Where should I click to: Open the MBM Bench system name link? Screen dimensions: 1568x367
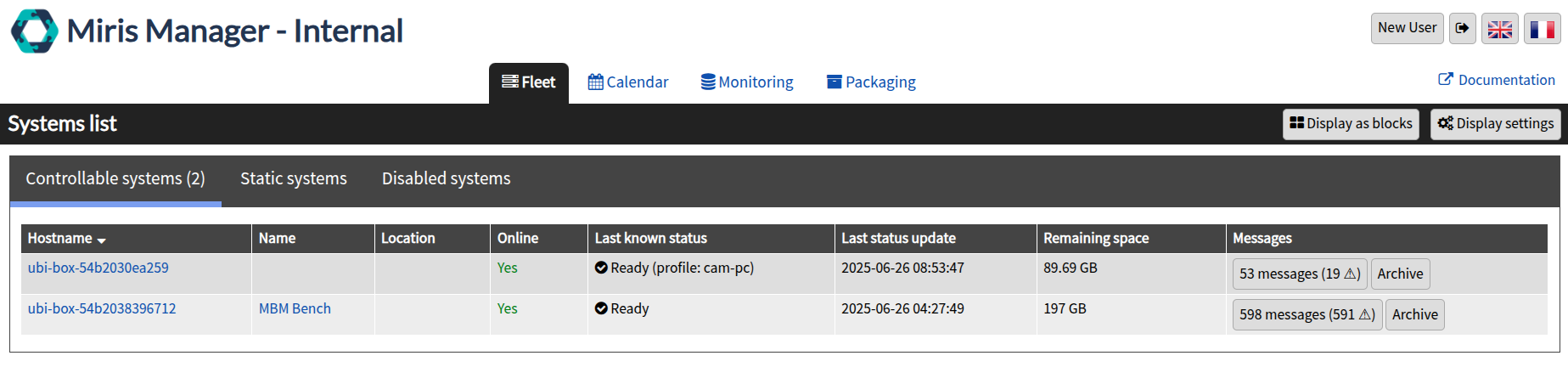(295, 308)
